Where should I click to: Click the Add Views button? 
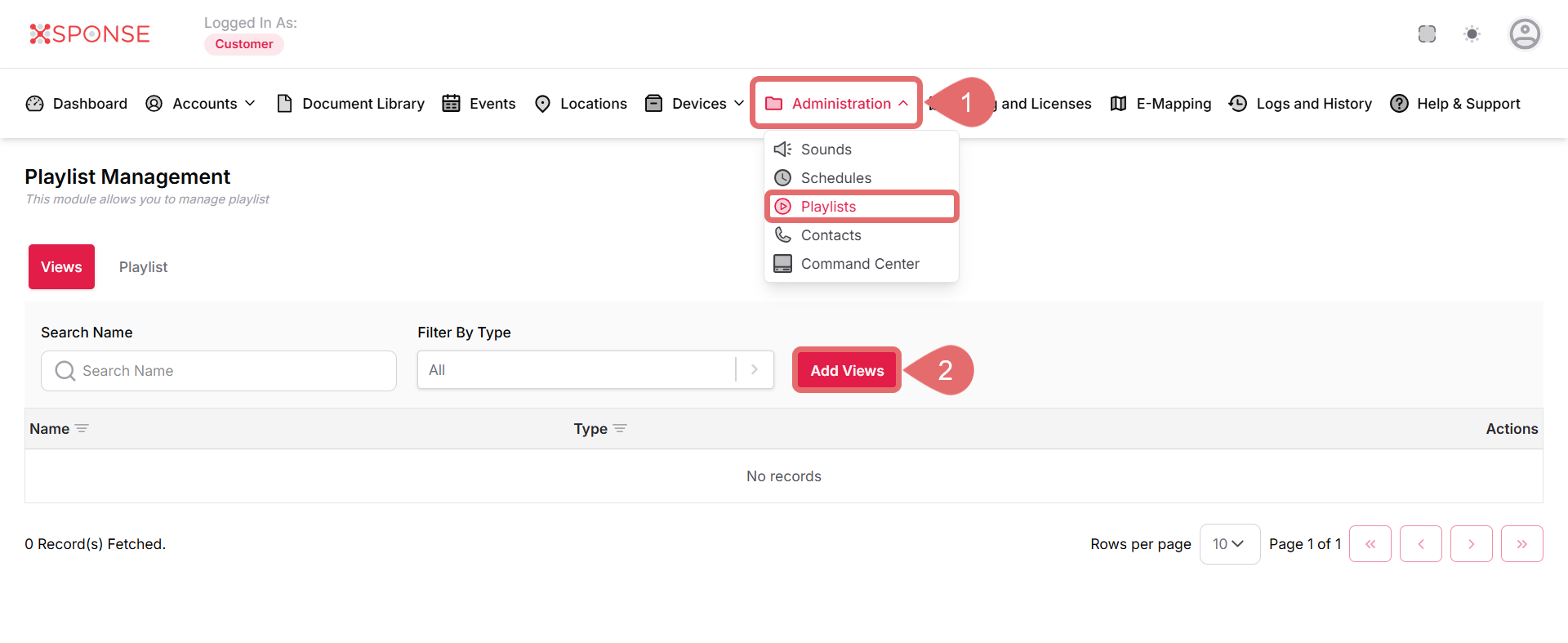847,371
